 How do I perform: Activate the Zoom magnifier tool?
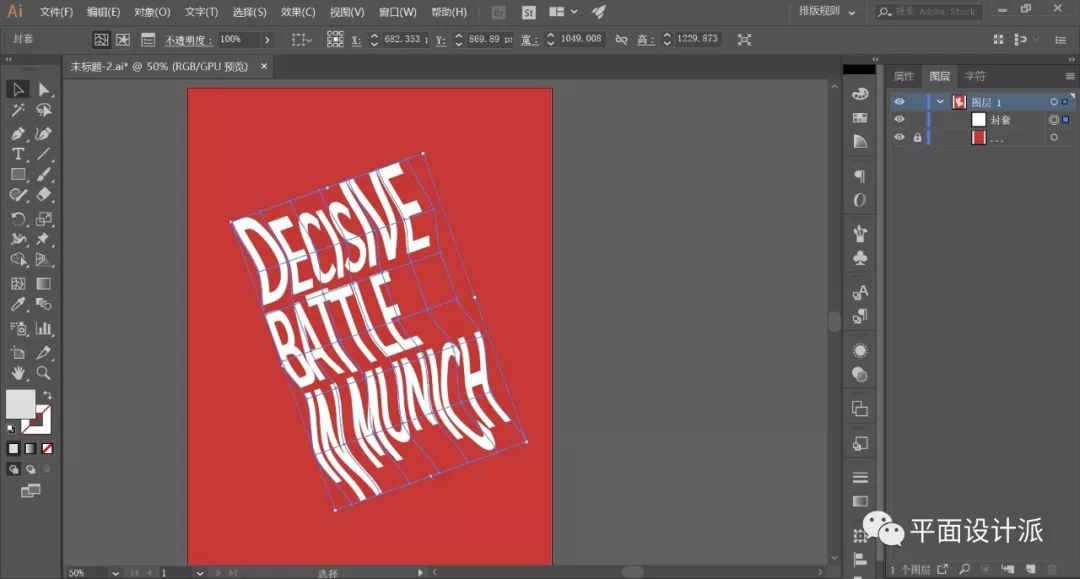[x=44, y=373]
